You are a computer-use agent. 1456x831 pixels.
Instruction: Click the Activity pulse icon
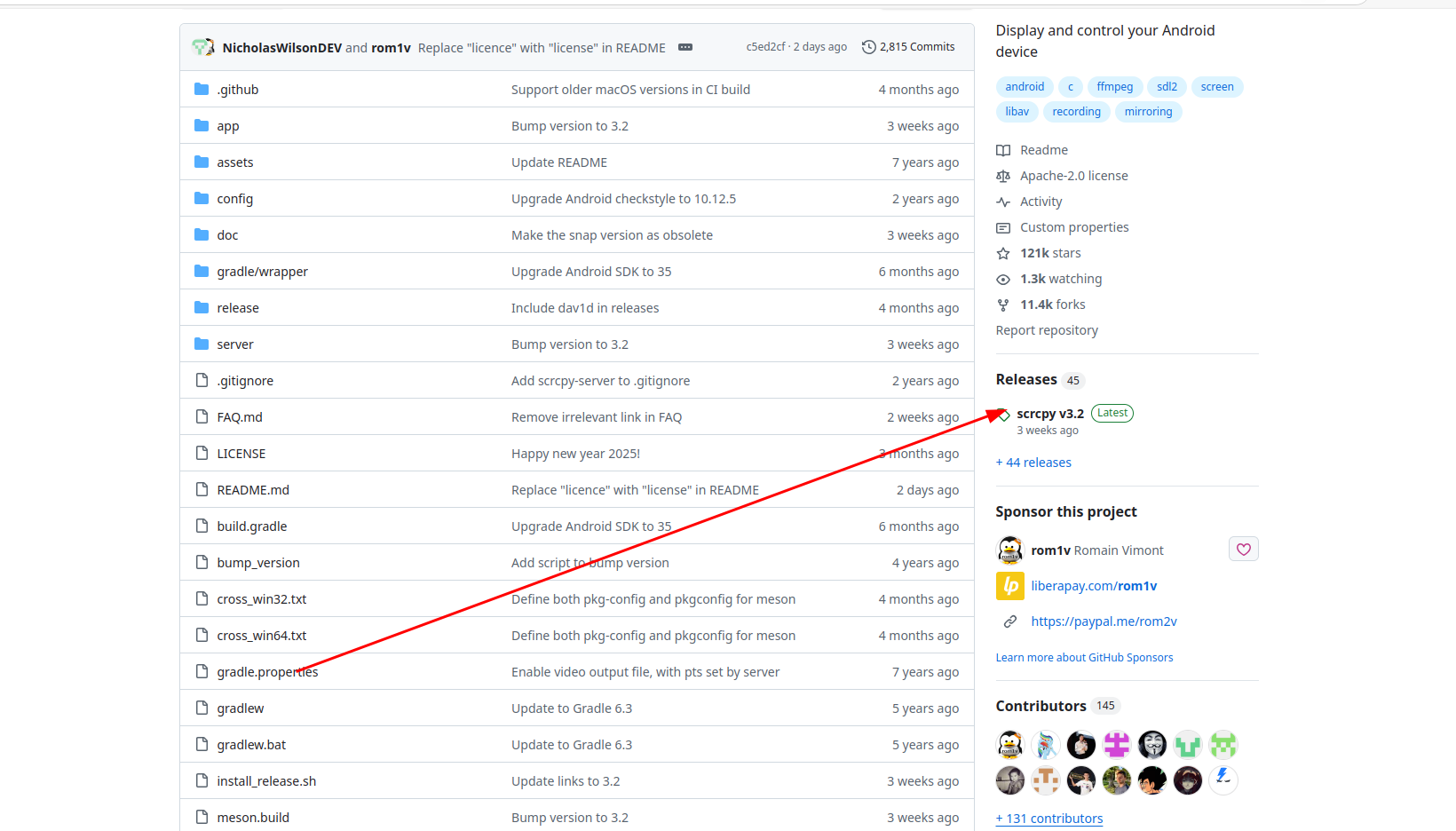(1003, 202)
